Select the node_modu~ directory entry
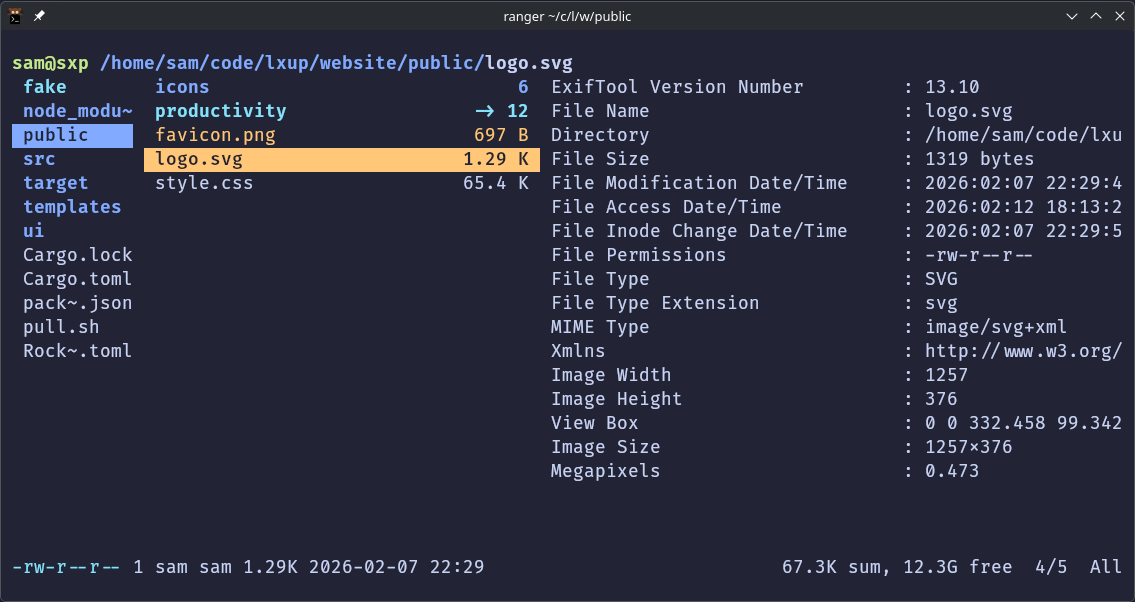Screen dimensions: 1135x602 click(x=78, y=110)
